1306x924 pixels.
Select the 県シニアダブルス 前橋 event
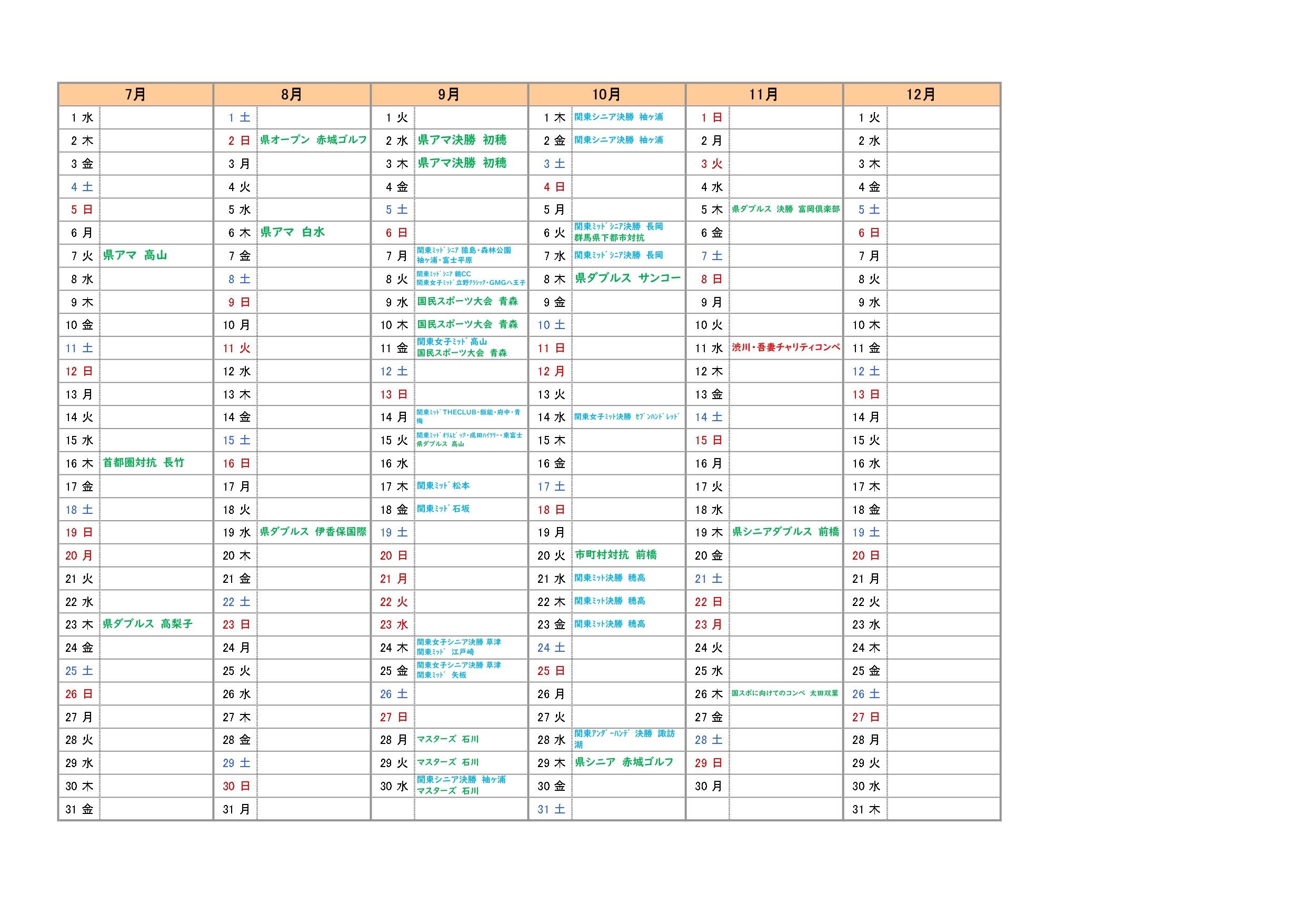point(785,531)
